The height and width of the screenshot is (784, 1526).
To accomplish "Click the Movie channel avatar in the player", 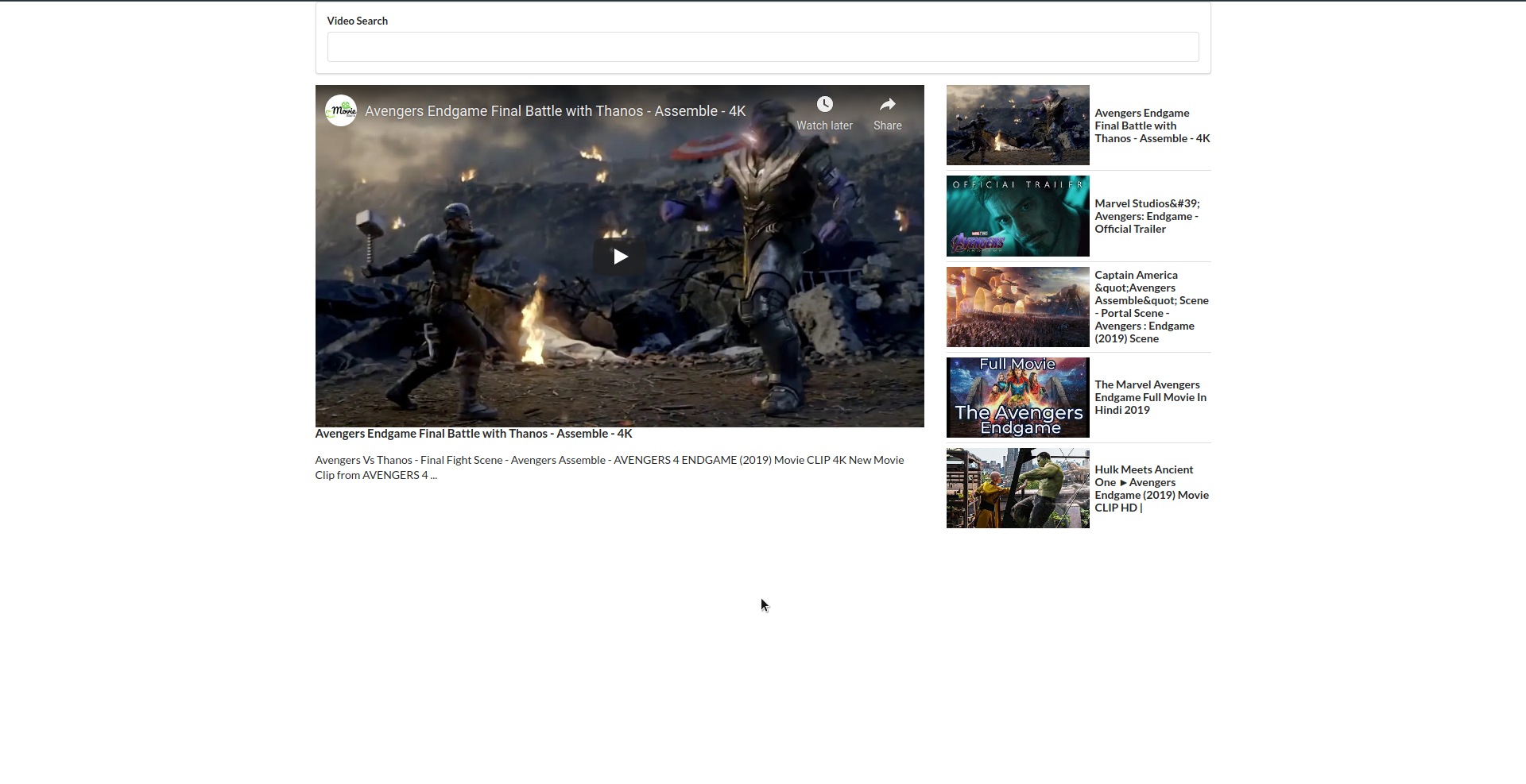I will click(341, 110).
